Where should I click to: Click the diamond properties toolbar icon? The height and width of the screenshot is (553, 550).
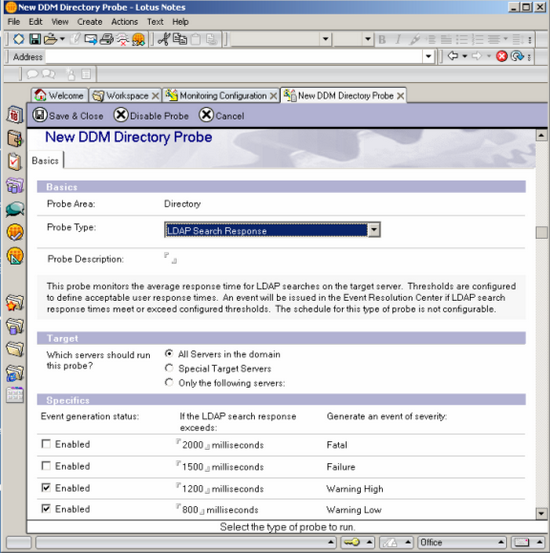click(18, 39)
